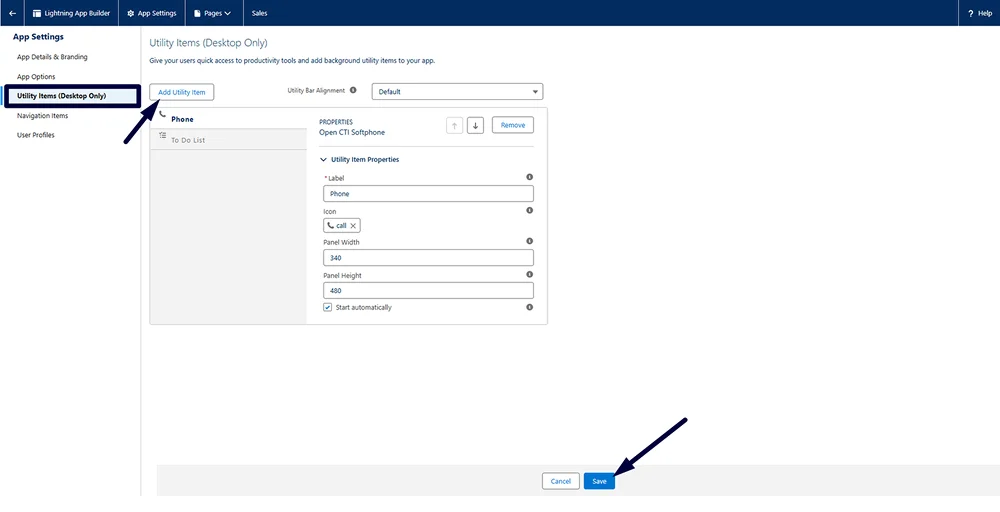Click the To Do List item icon

pos(162,135)
